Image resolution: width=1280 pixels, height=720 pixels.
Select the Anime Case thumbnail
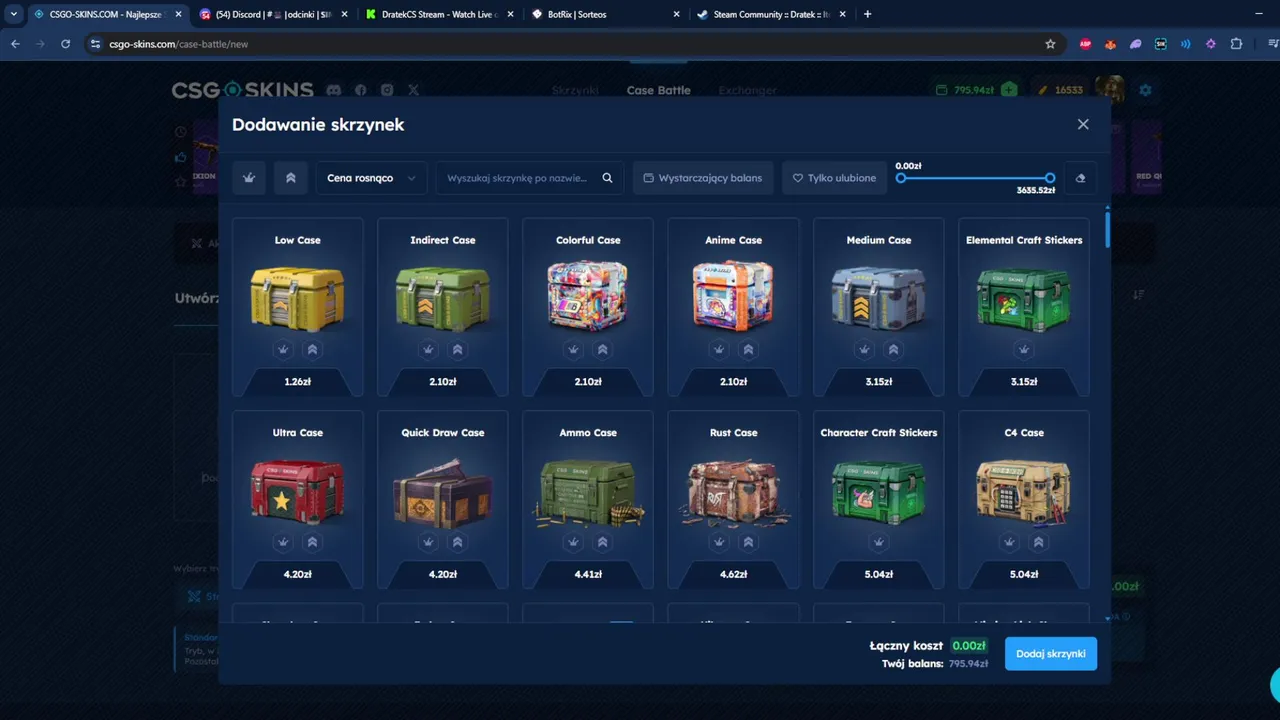click(x=733, y=295)
